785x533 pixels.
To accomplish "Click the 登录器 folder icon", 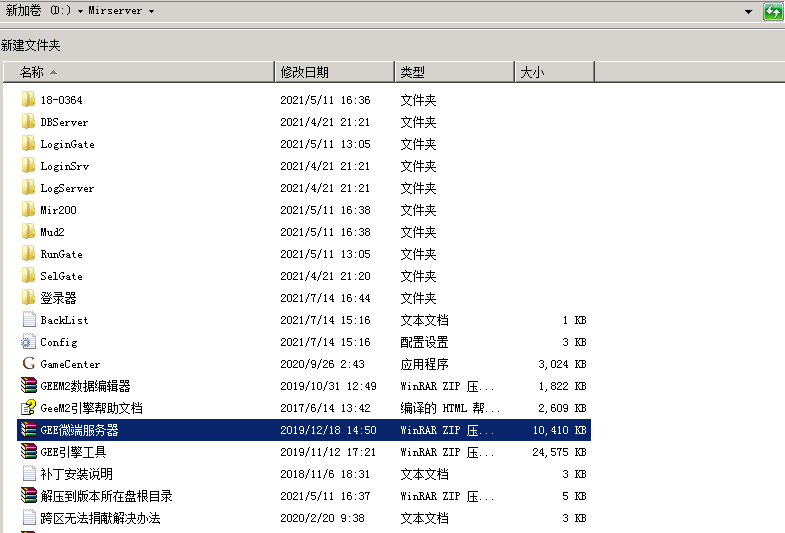I will click(x=28, y=298).
